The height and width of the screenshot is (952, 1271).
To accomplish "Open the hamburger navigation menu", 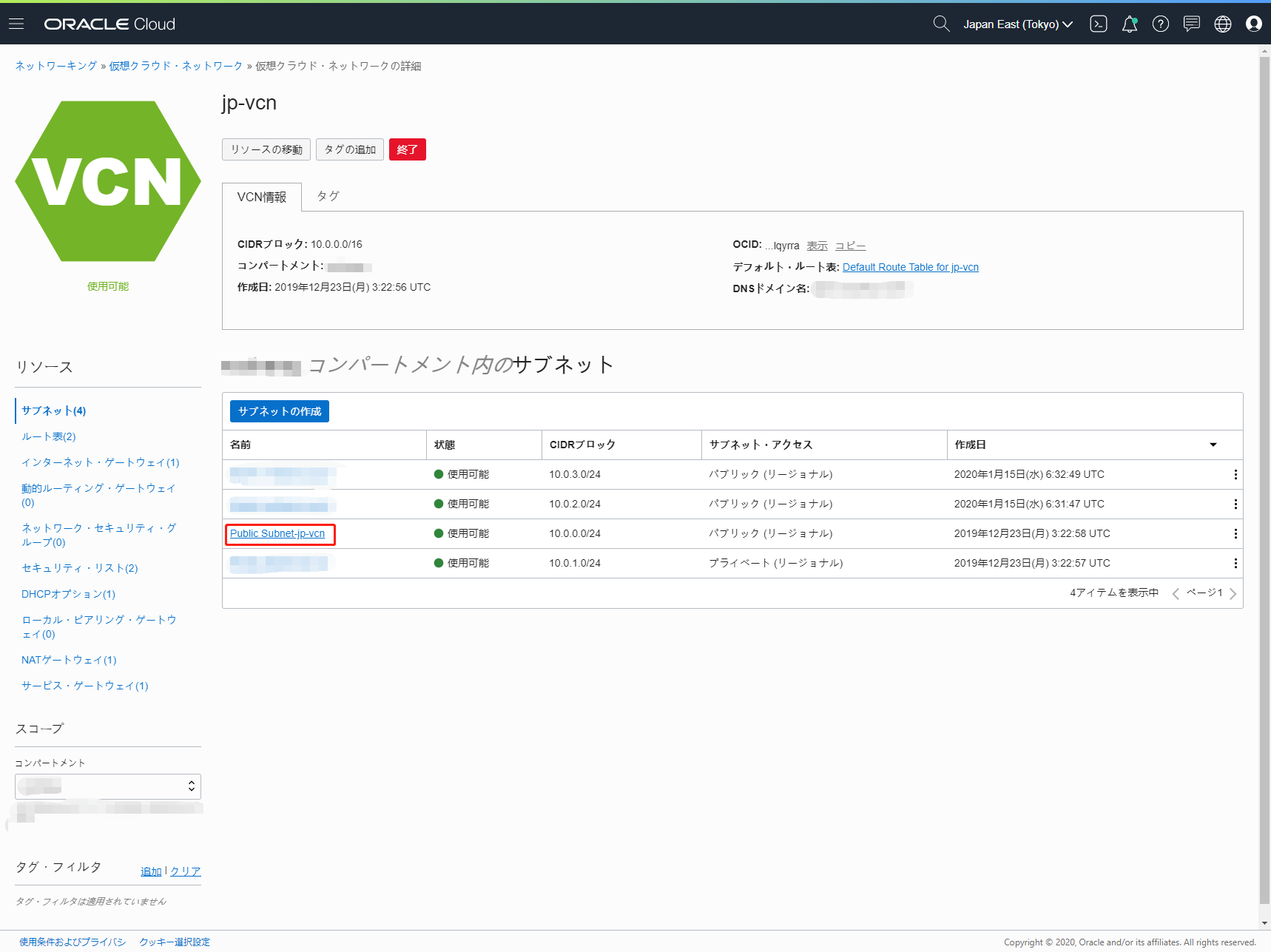I will pos(16,24).
